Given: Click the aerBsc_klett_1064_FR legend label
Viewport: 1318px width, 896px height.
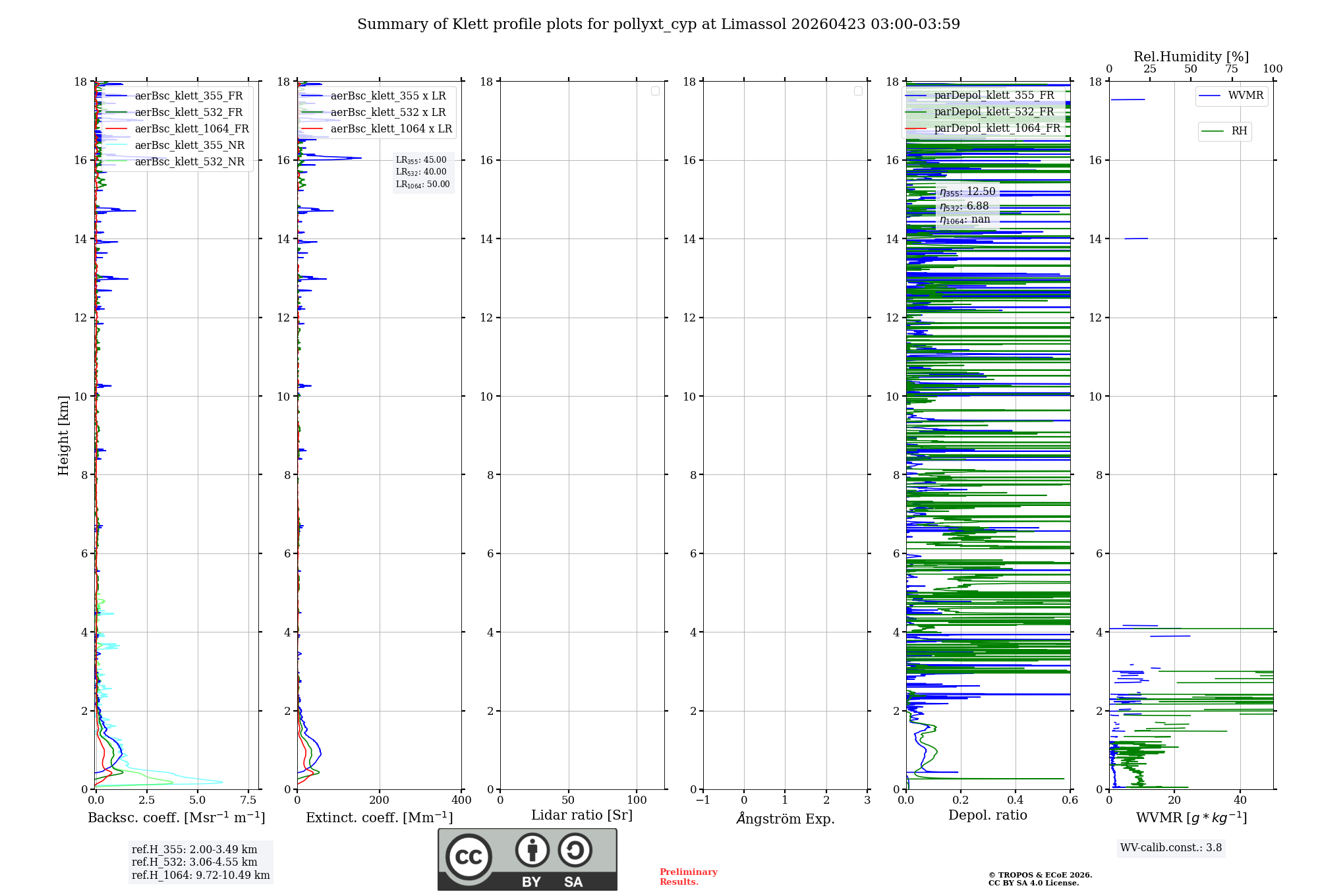Looking at the screenshot, I should tap(192, 129).
